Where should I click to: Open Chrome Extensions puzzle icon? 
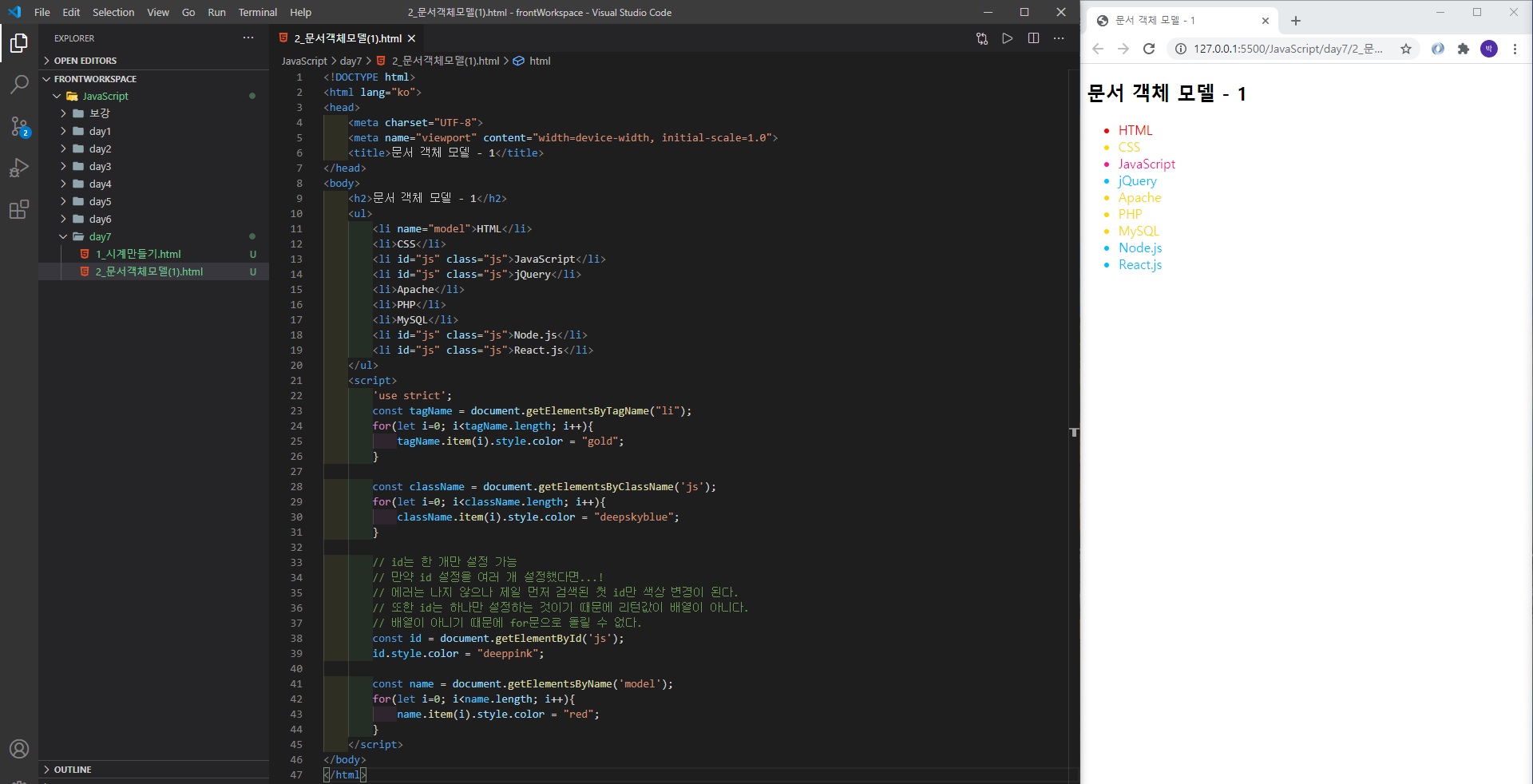1463,49
